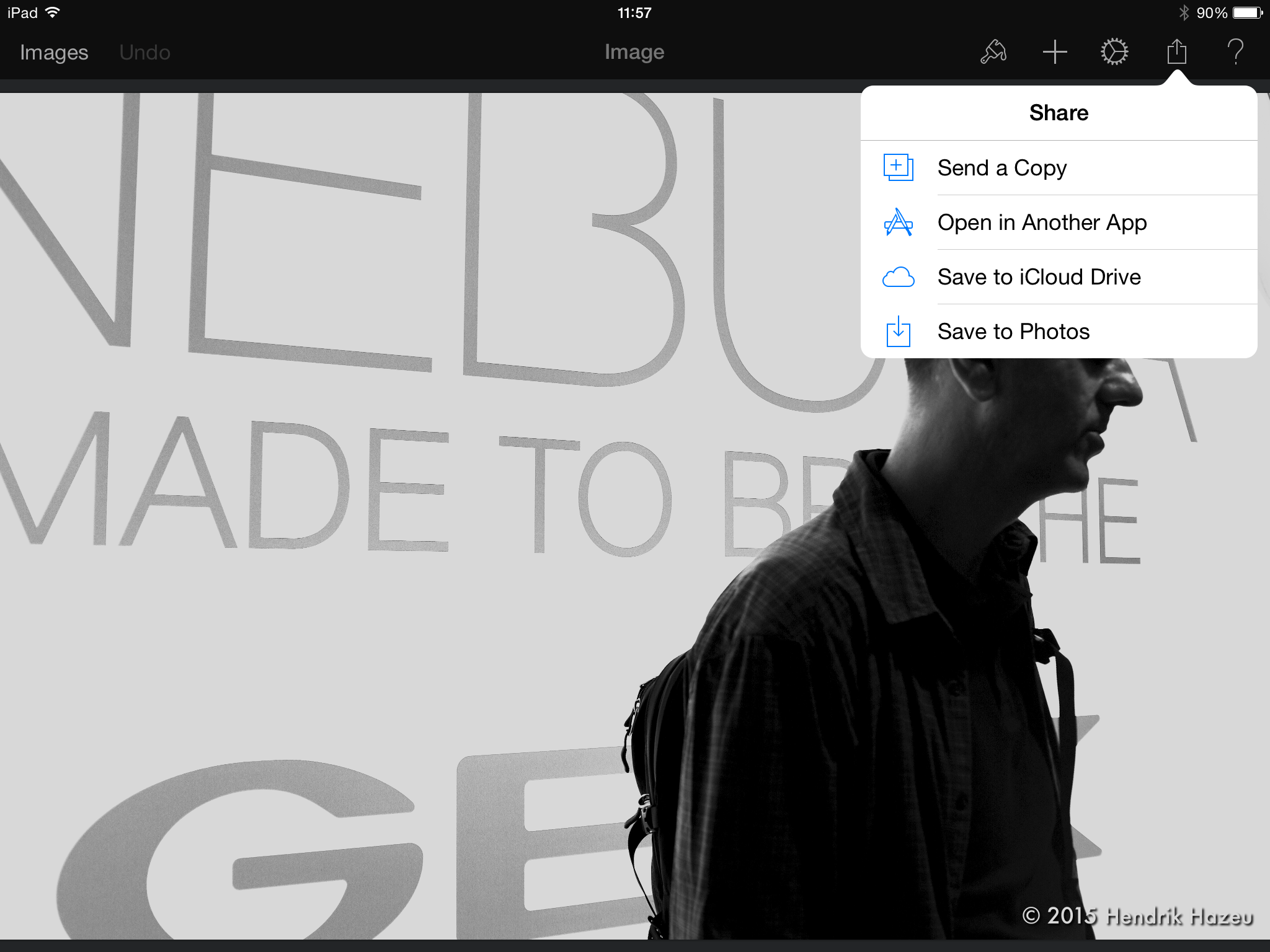Tap the Open in Another App icon
Screen dimensions: 1270x952
click(898, 222)
